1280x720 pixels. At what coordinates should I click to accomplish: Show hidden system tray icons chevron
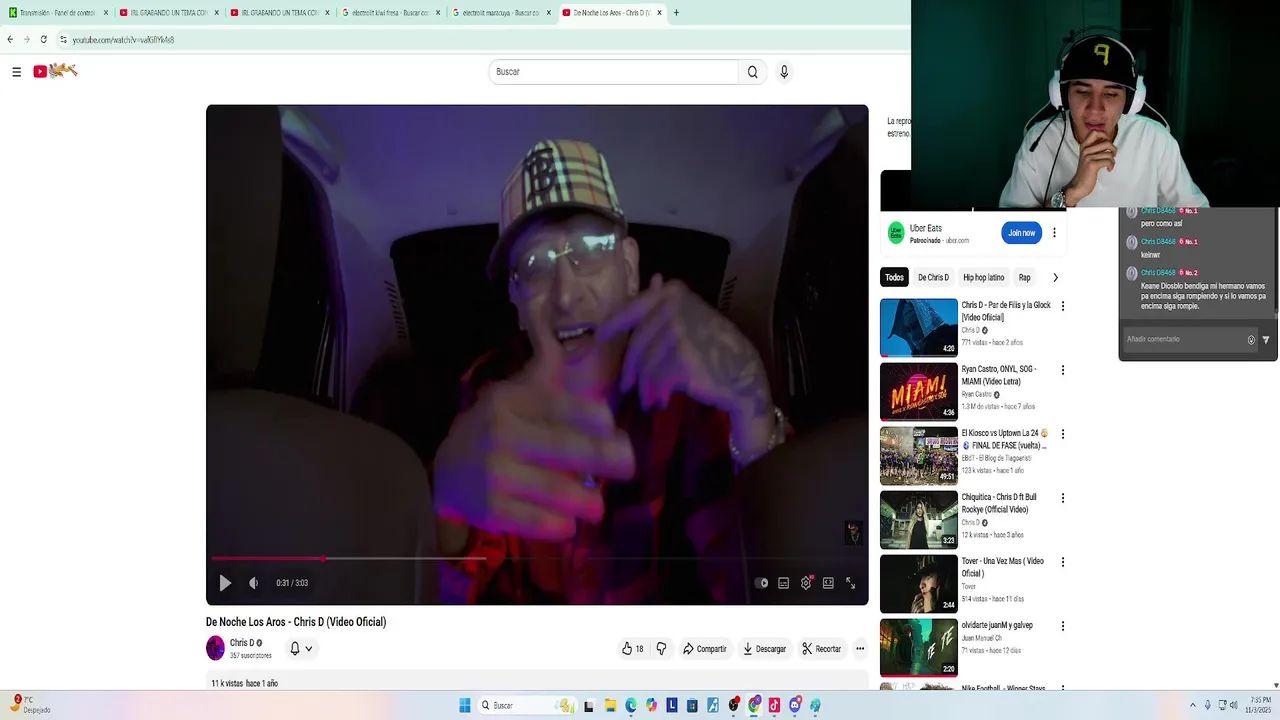click(1192, 705)
